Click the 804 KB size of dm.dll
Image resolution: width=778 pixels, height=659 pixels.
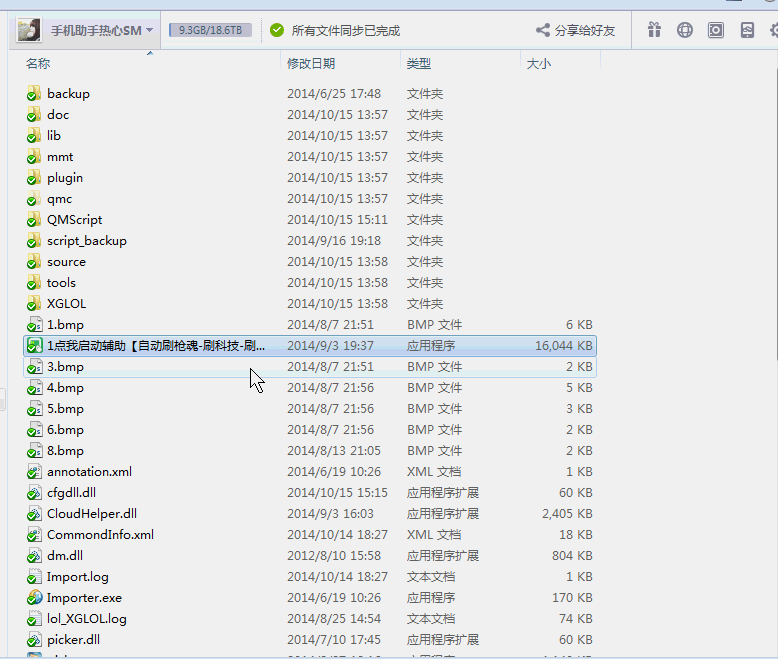pyautogui.click(x=572, y=555)
